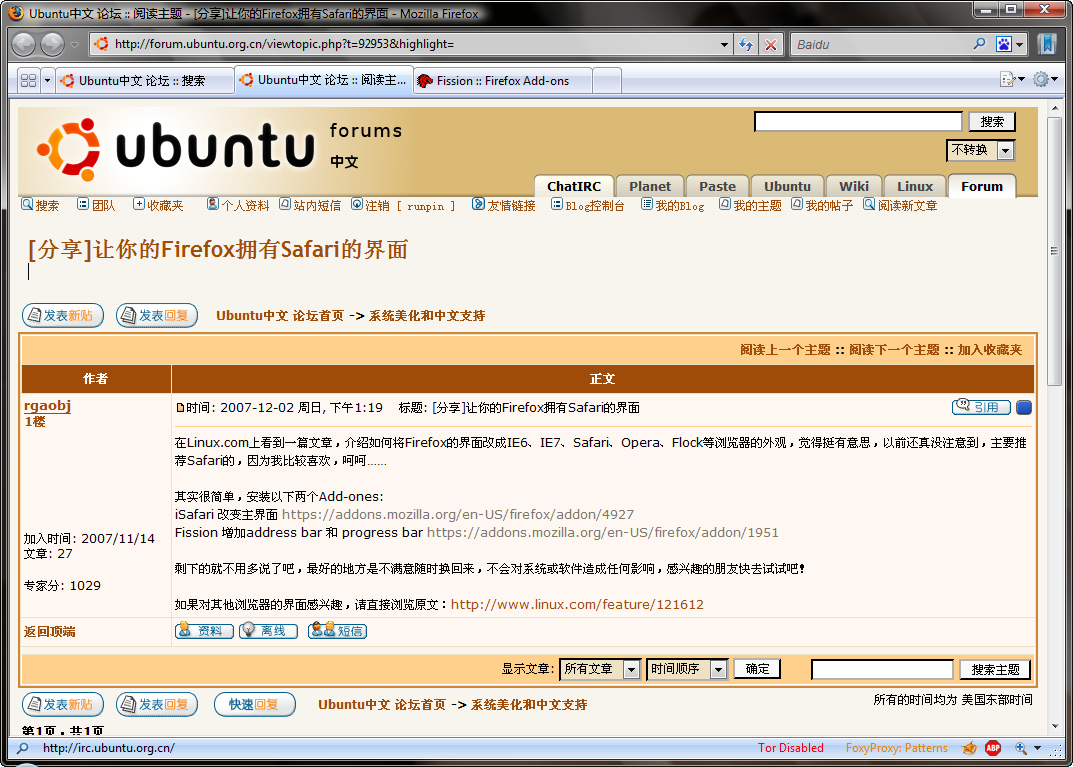Open the tab list dropdown arrow
The image size is (1073, 767).
pos(47,81)
